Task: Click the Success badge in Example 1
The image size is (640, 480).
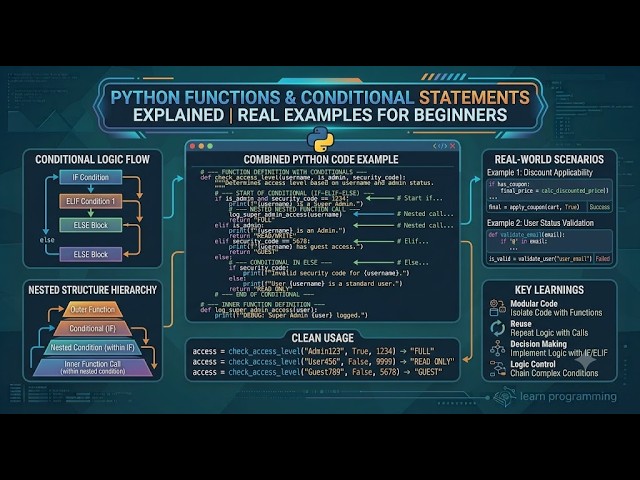Action: [x=600, y=207]
